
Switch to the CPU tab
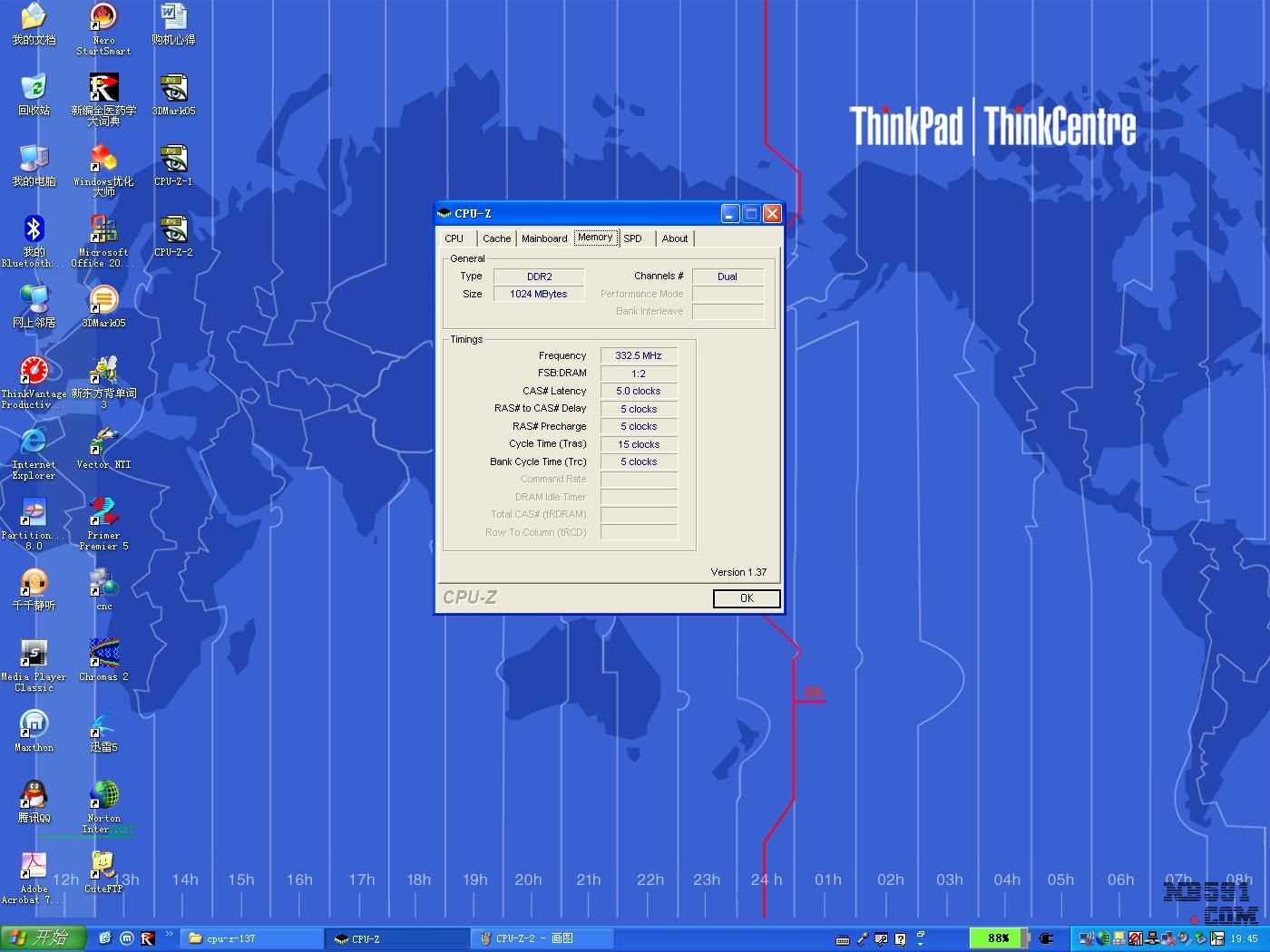pyautogui.click(x=454, y=238)
